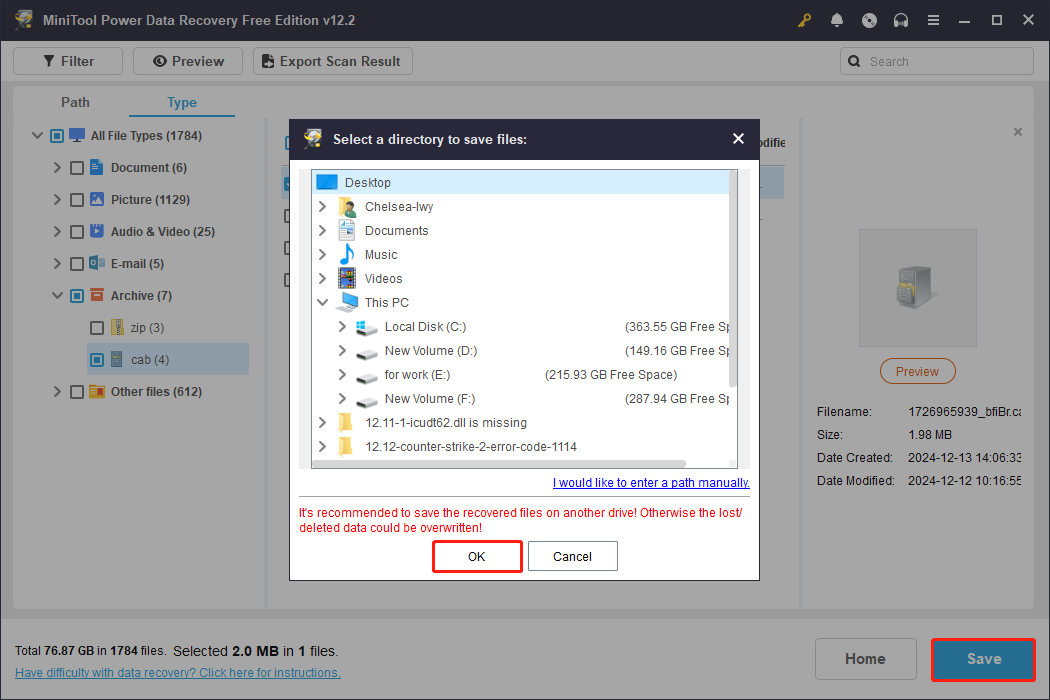
Task: Collapse the This PC node
Action: point(323,303)
